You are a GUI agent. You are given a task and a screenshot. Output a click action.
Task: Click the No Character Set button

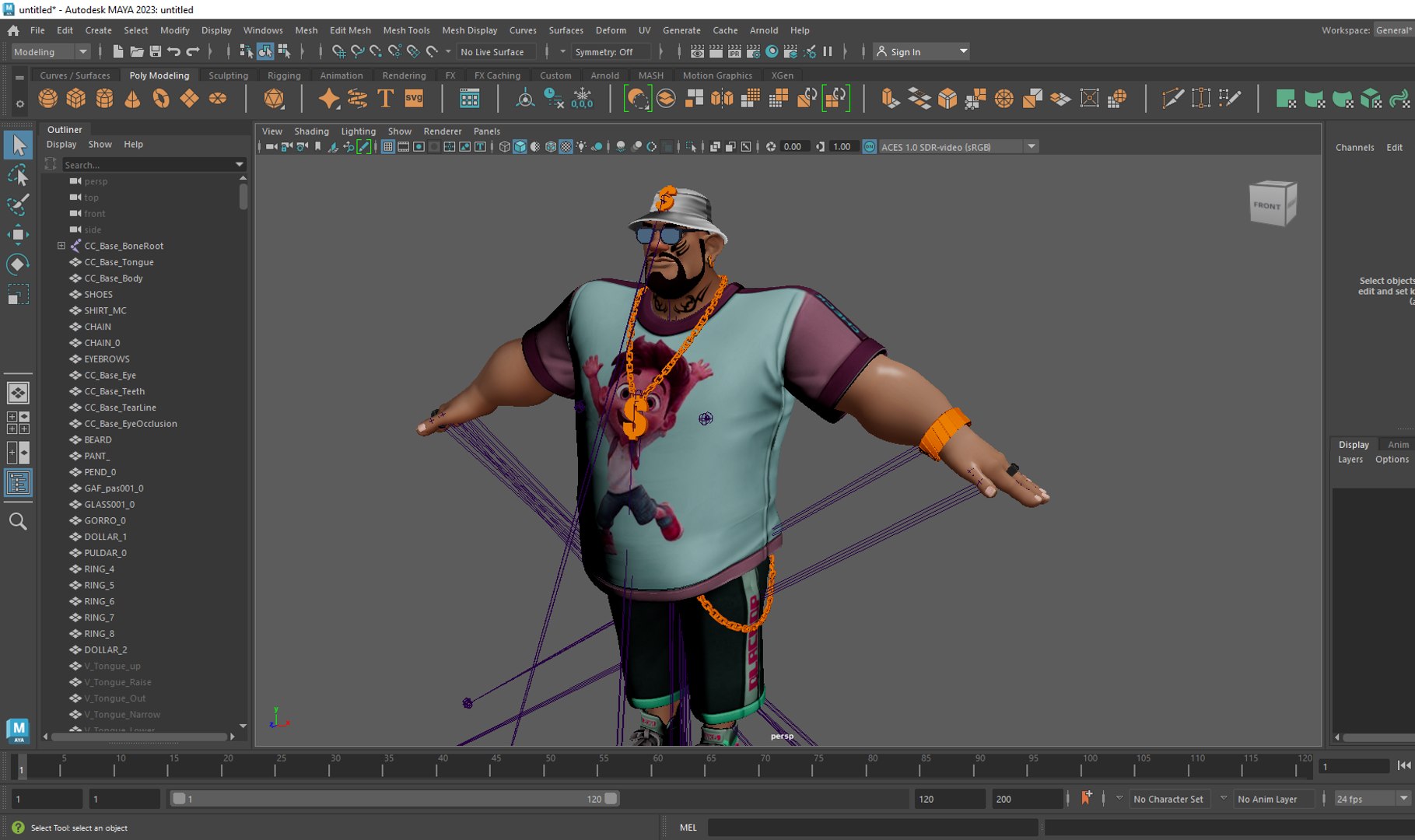pyautogui.click(x=1168, y=799)
